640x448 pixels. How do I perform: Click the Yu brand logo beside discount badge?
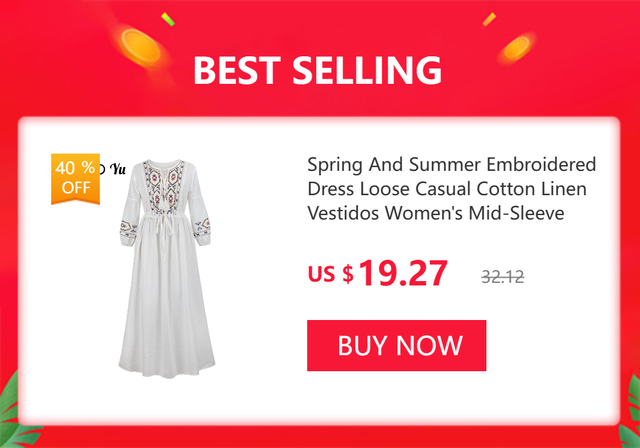[114, 169]
